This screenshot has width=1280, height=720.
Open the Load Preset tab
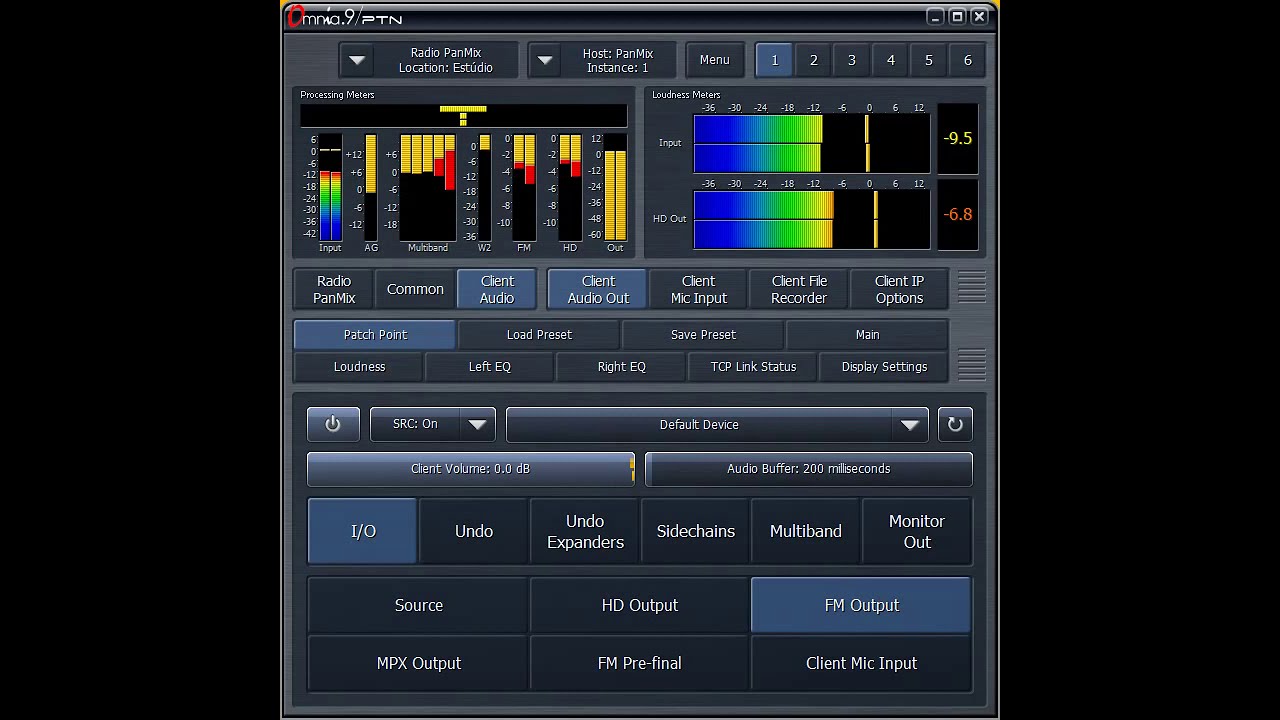(539, 334)
